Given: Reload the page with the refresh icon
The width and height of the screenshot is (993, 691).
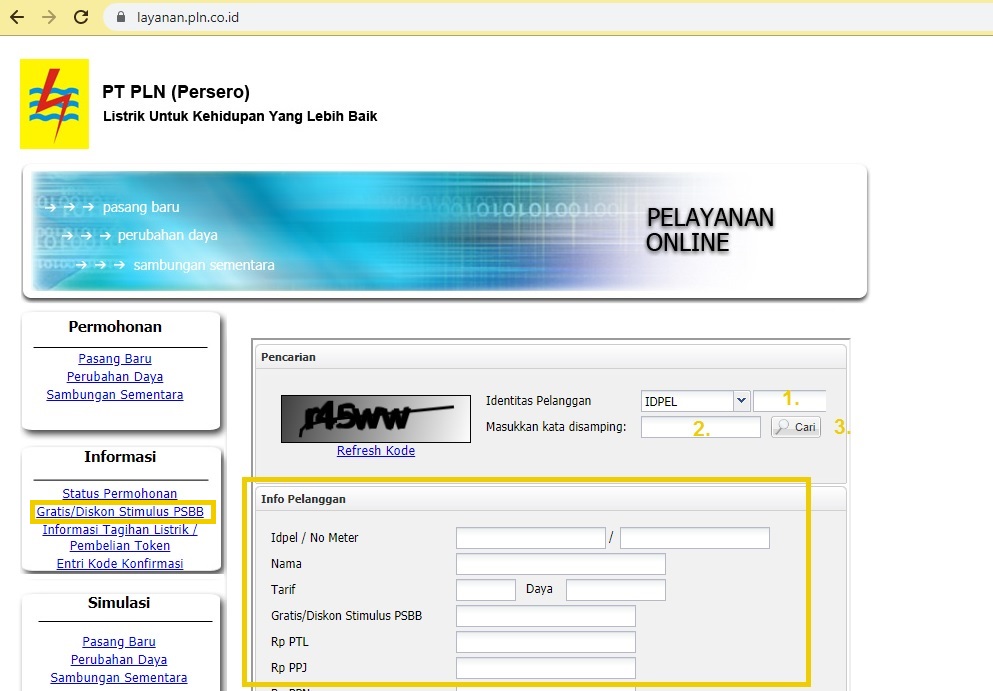Looking at the screenshot, I should click(x=82, y=17).
